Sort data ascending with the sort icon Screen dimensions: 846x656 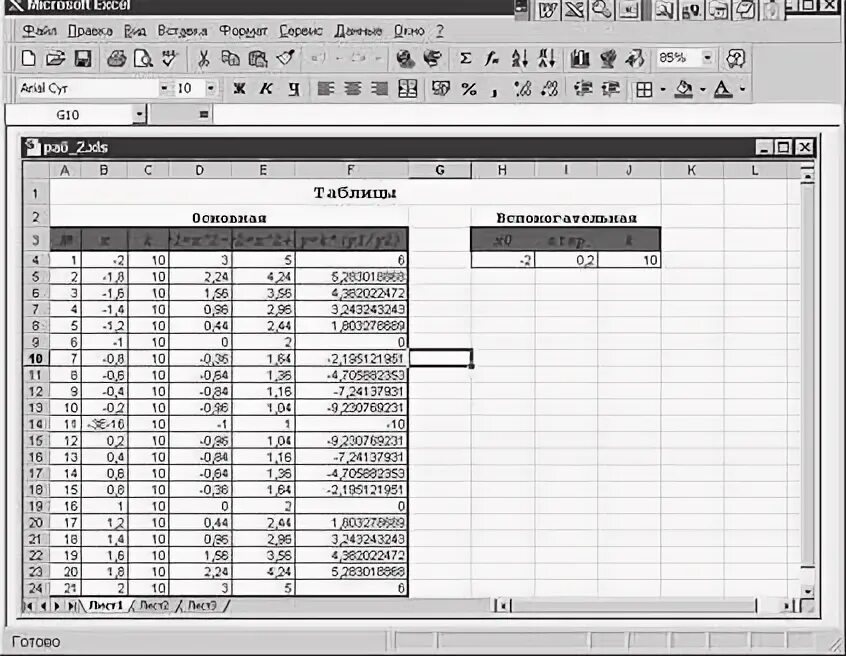click(518, 60)
